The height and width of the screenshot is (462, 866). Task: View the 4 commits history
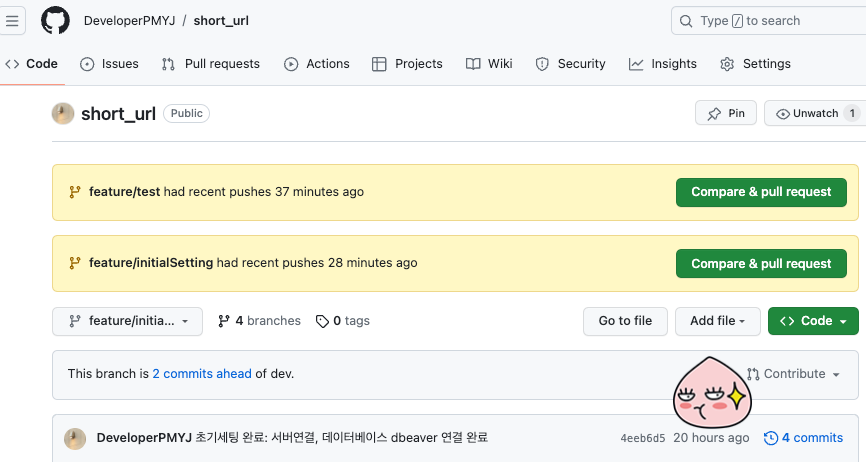(x=803, y=438)
